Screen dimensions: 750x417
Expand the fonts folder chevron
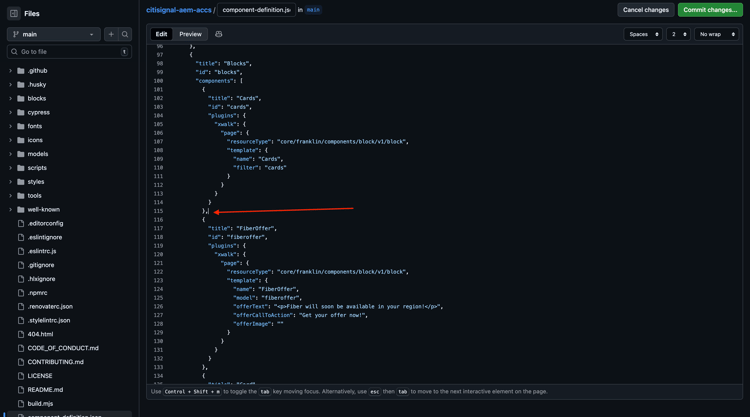coord(11,126)
